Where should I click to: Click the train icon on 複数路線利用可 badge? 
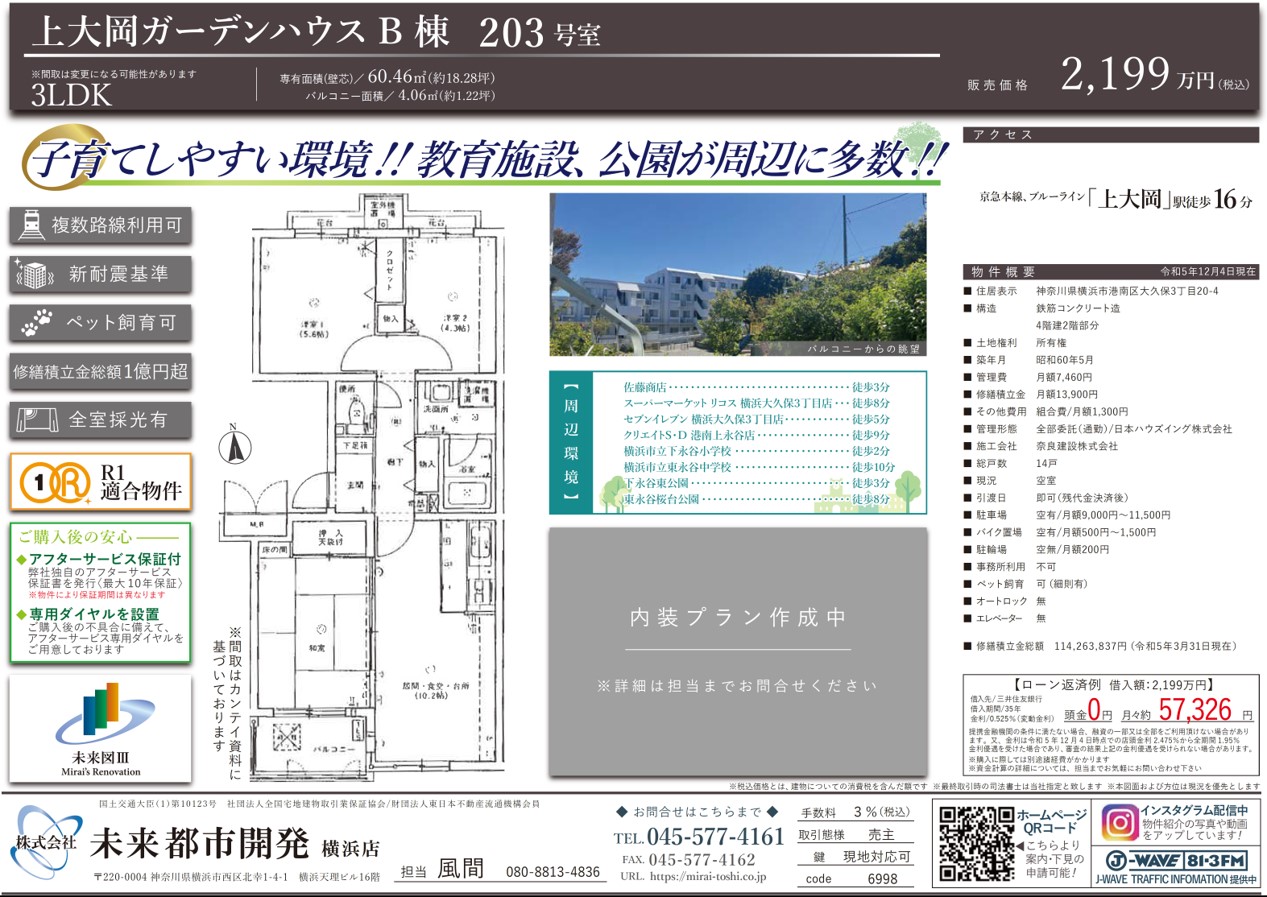(x=31, y=225)
